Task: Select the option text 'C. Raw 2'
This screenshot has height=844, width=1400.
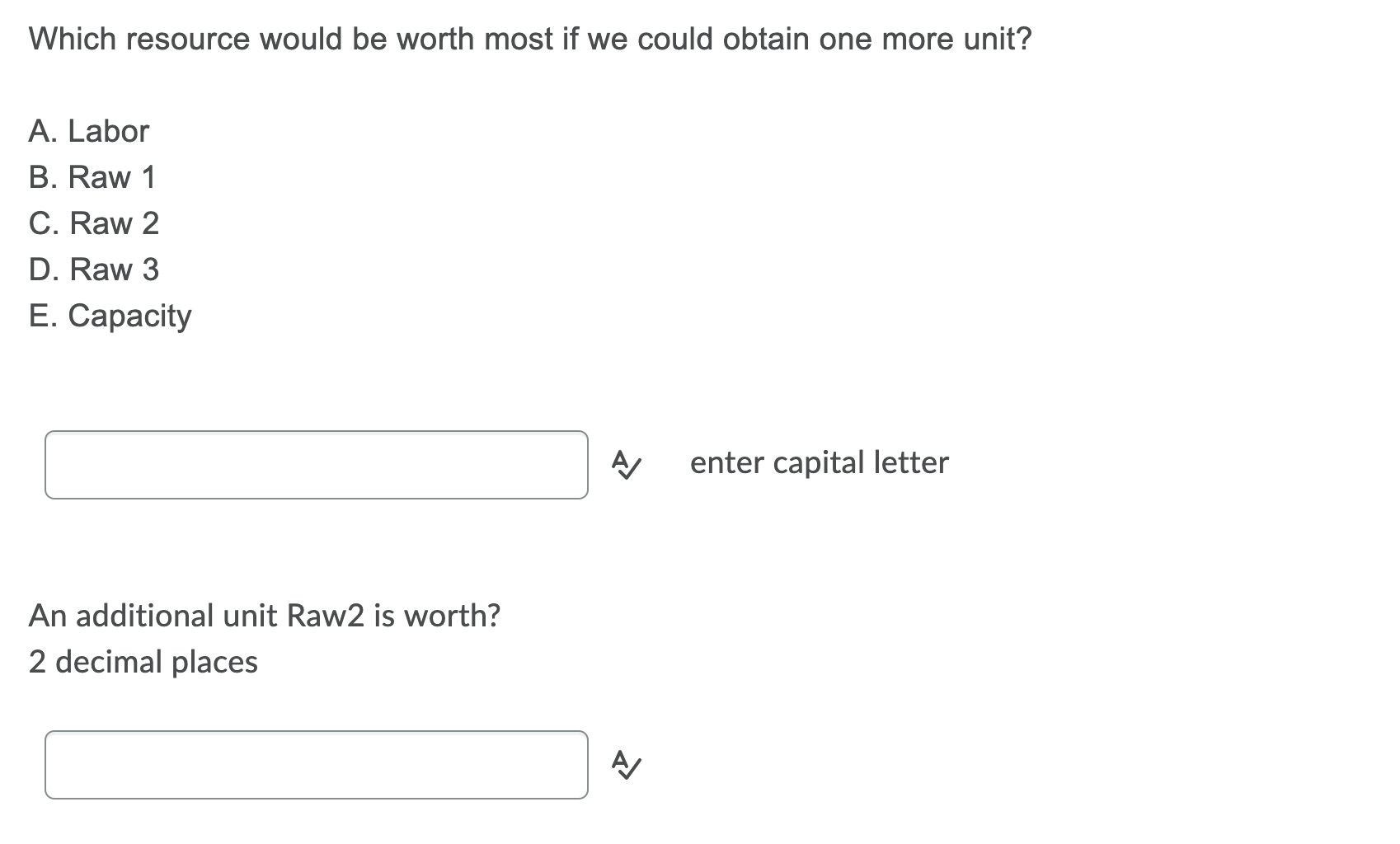Action: [x=94, y=223]
